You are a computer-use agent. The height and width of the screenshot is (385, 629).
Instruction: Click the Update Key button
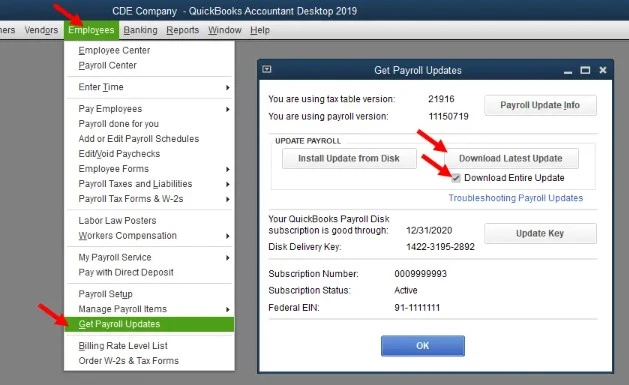[540, 233]
